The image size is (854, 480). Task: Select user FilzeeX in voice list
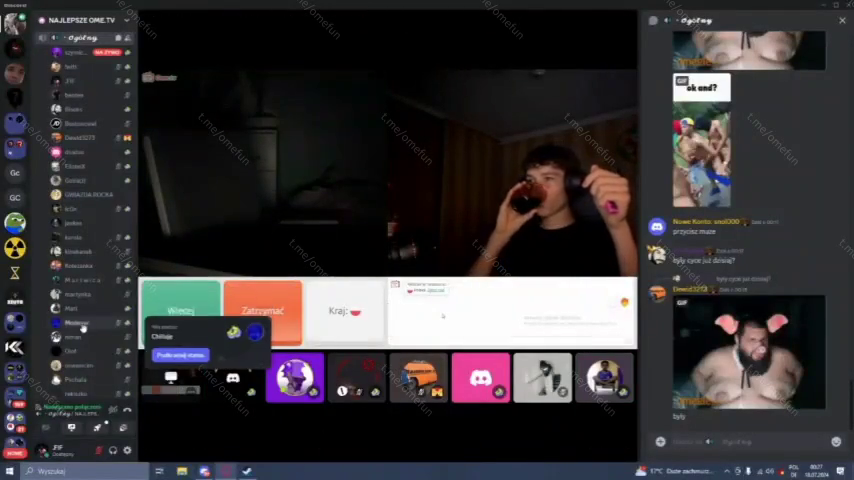[x=75, y=166]
